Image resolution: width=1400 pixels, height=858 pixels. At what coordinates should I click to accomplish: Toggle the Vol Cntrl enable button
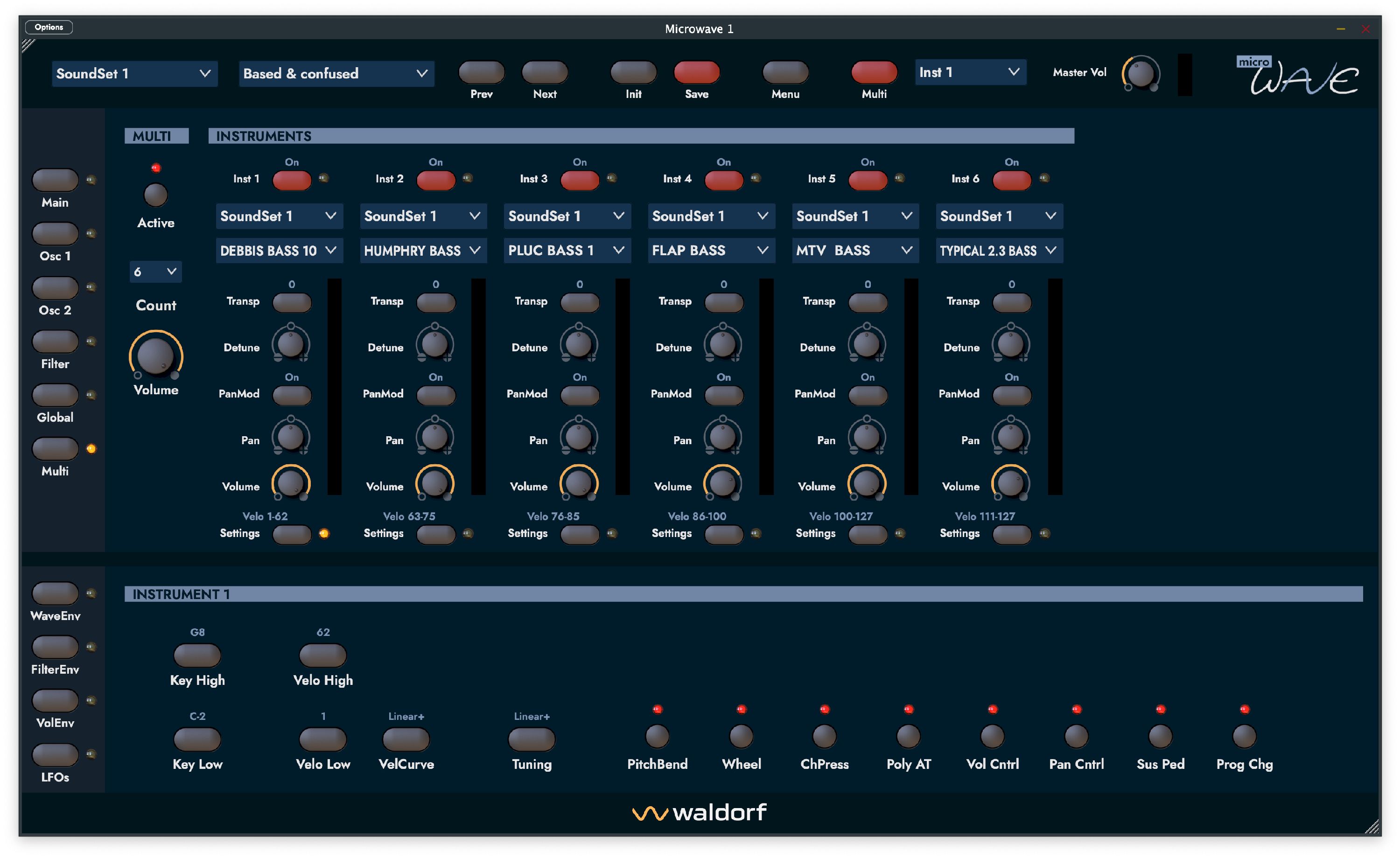(993, 736)
